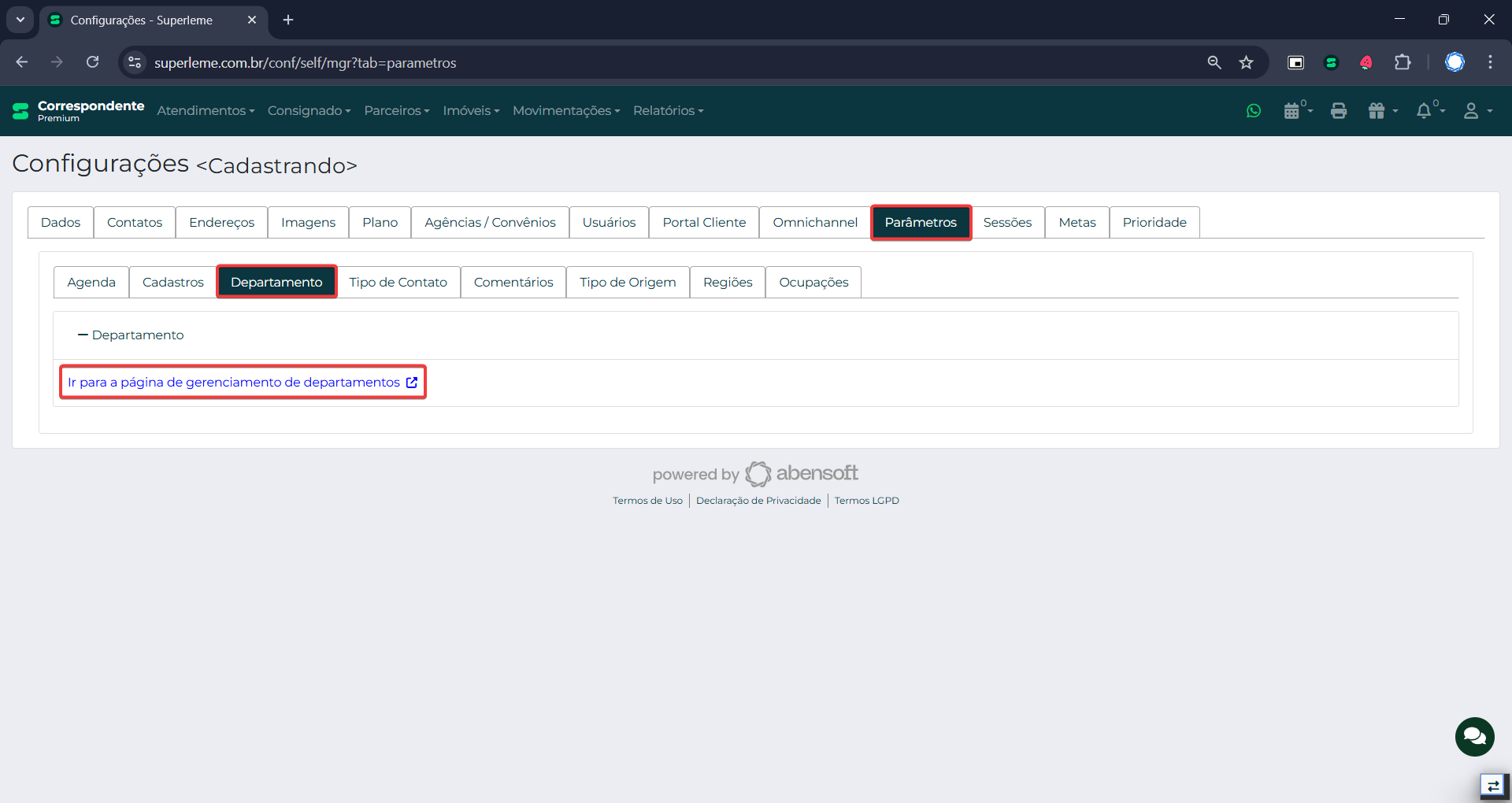Open the Termos de Uso link
Viewport: 1512px width, 803px height.
pos(647,501)
